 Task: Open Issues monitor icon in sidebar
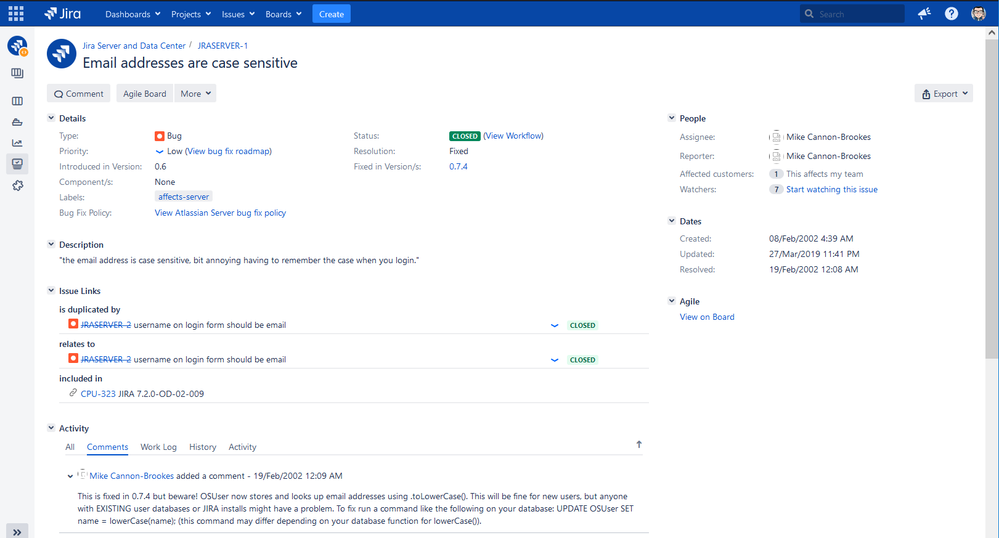click(x=18, y=164)
